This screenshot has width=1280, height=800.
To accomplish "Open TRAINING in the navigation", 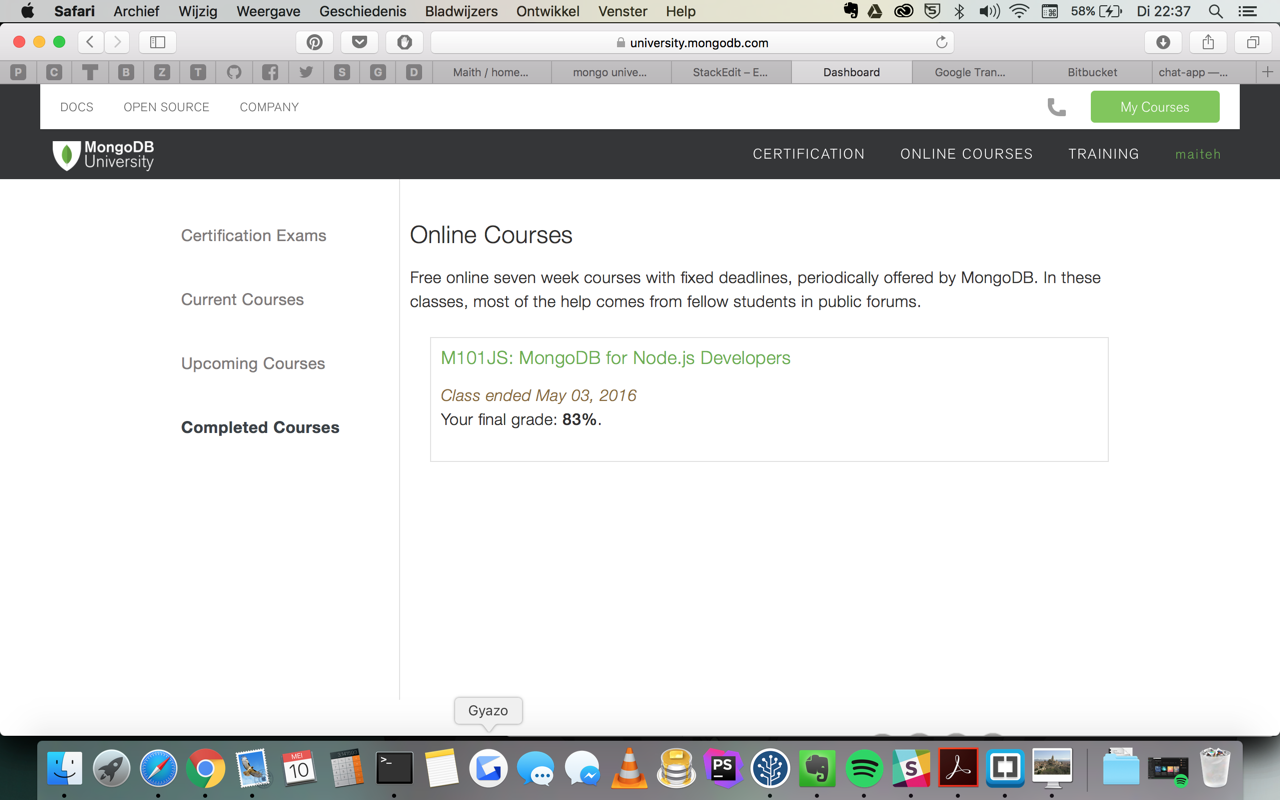I will tap(1103, 154).
